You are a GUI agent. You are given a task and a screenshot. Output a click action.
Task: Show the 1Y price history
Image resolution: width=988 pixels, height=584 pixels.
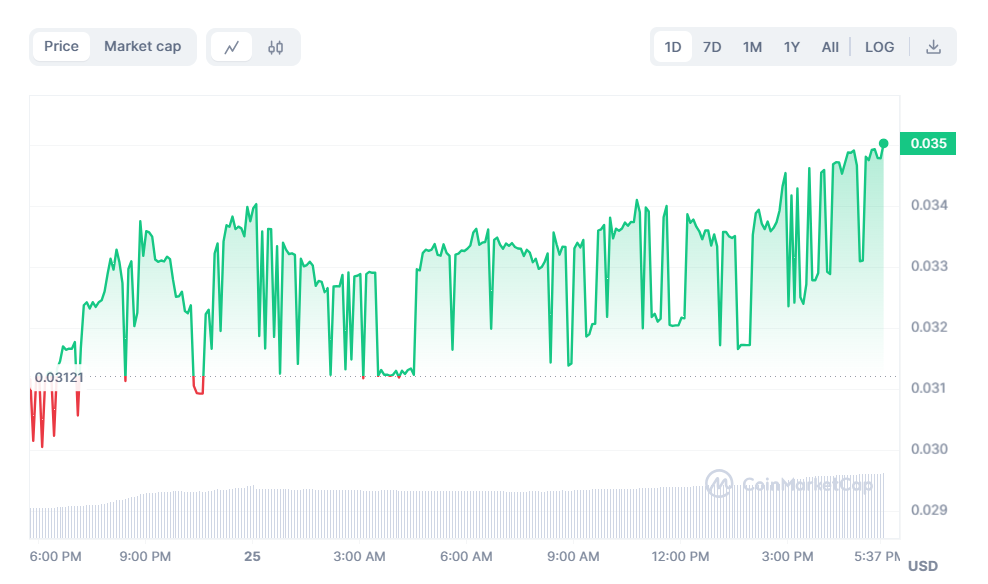coord(792,47)
